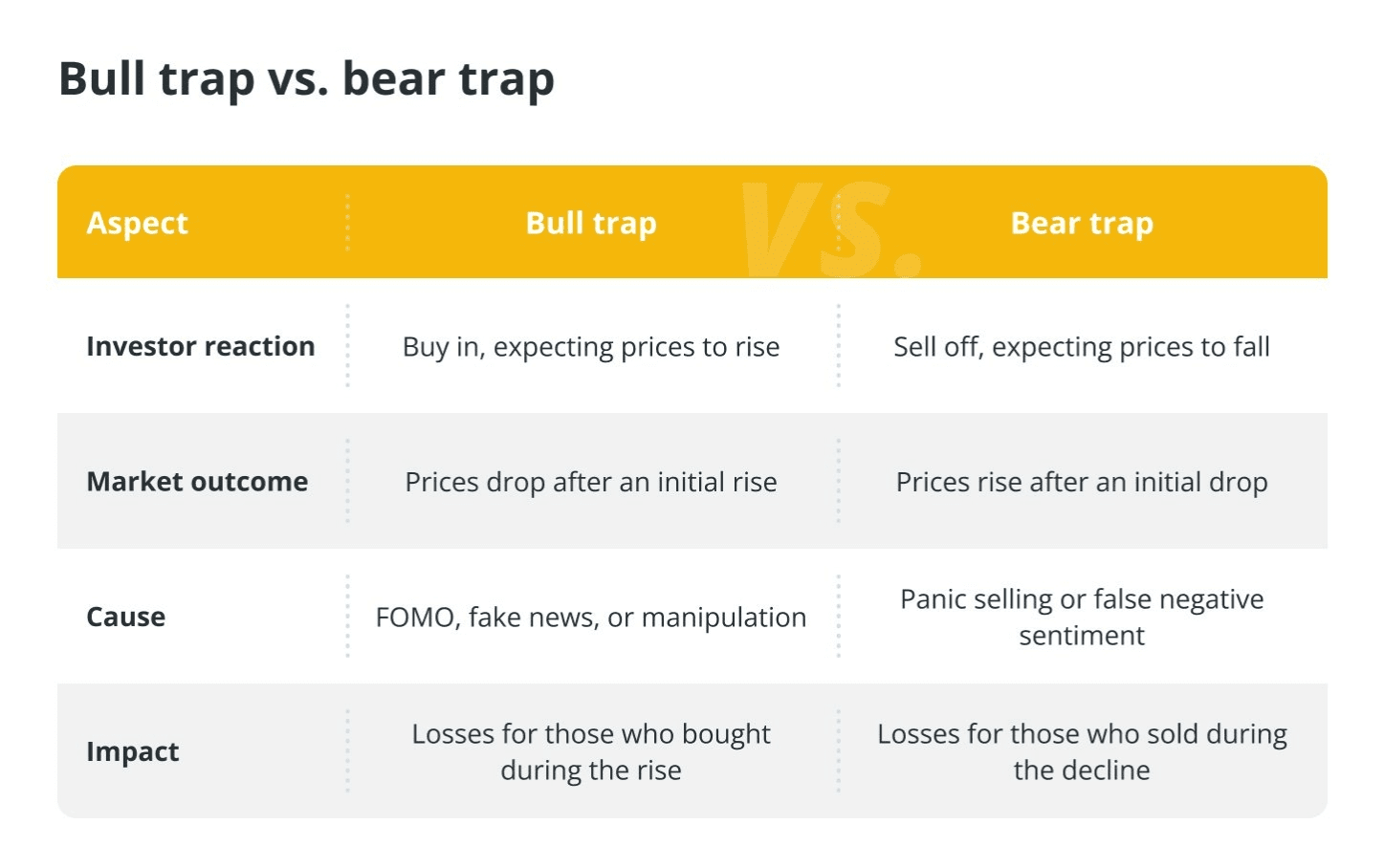Image resolution: width=1384 pixels, height=868 pixels.
Task: Click dotted divider right of Impact label
Action: click(x=347, y=751)
